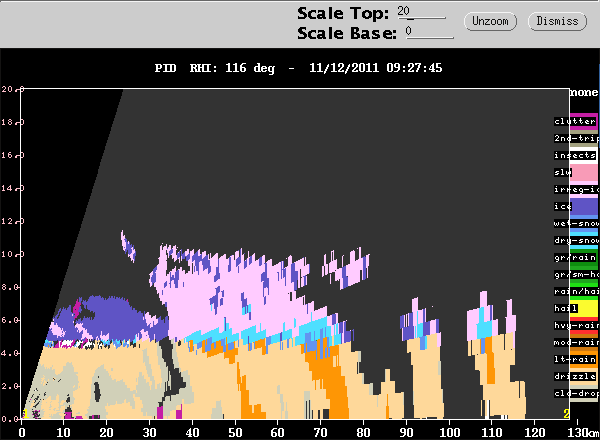Image resolution: width=600 pixels, height=440 pixels.
Task: Click the wet-snow legend entry
Action: pyautogui.click(x=576, y=223)
